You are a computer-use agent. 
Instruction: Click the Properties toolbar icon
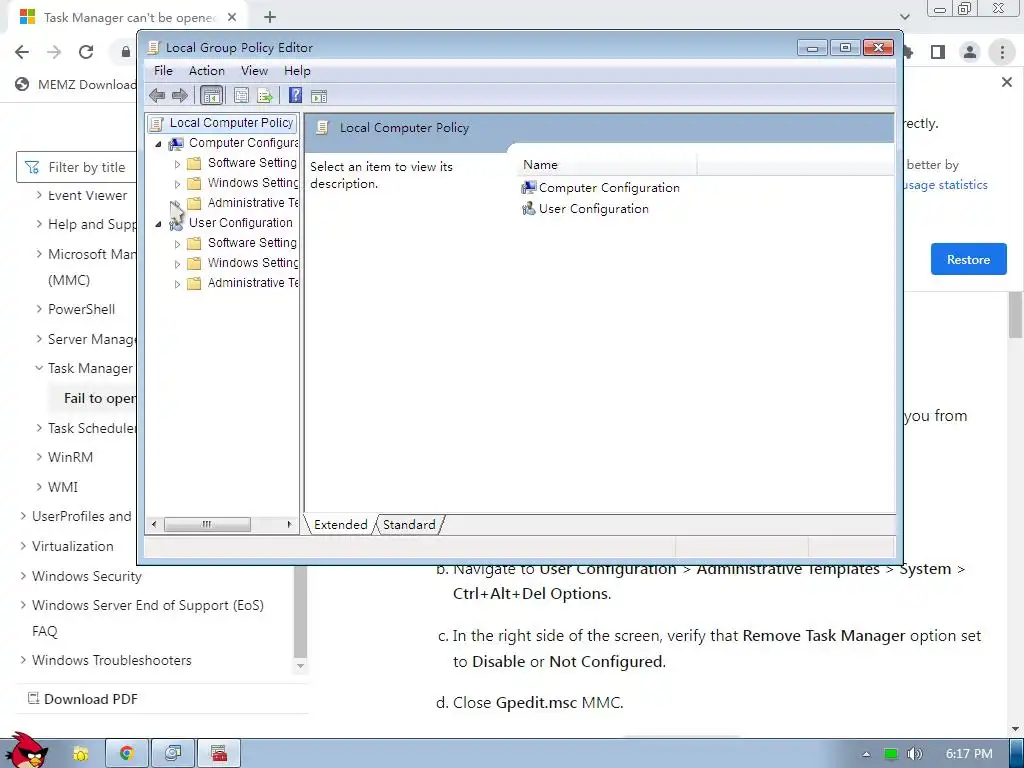tap(241, 96)
